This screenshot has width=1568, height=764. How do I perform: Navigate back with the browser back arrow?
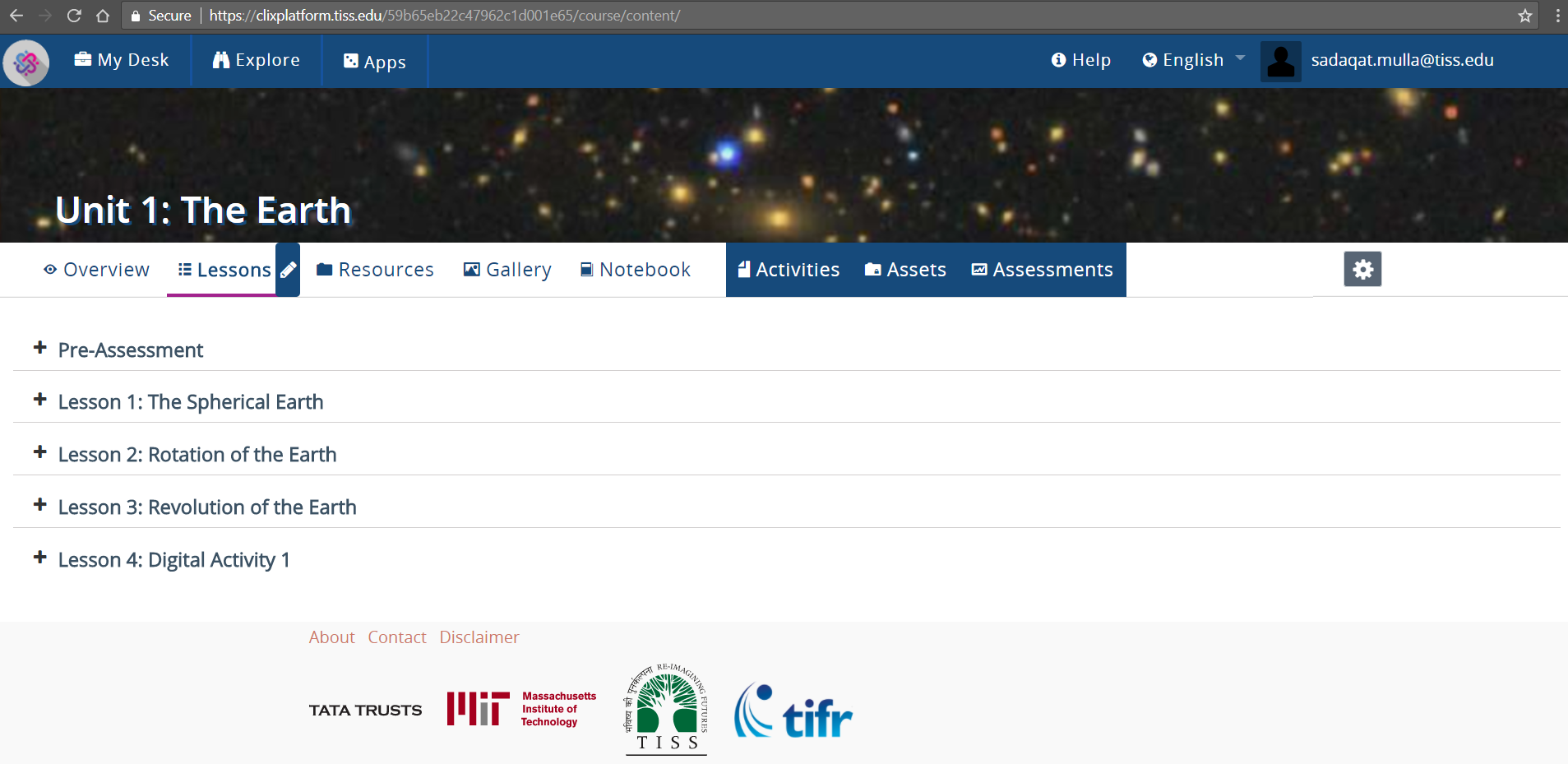[16, 16]
